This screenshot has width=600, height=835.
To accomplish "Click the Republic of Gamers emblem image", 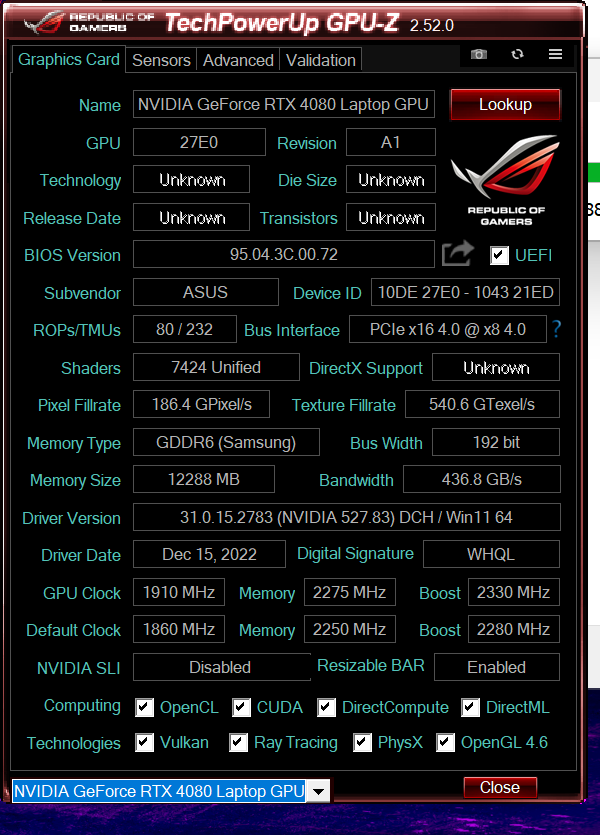I will click(x=505, y=180).
